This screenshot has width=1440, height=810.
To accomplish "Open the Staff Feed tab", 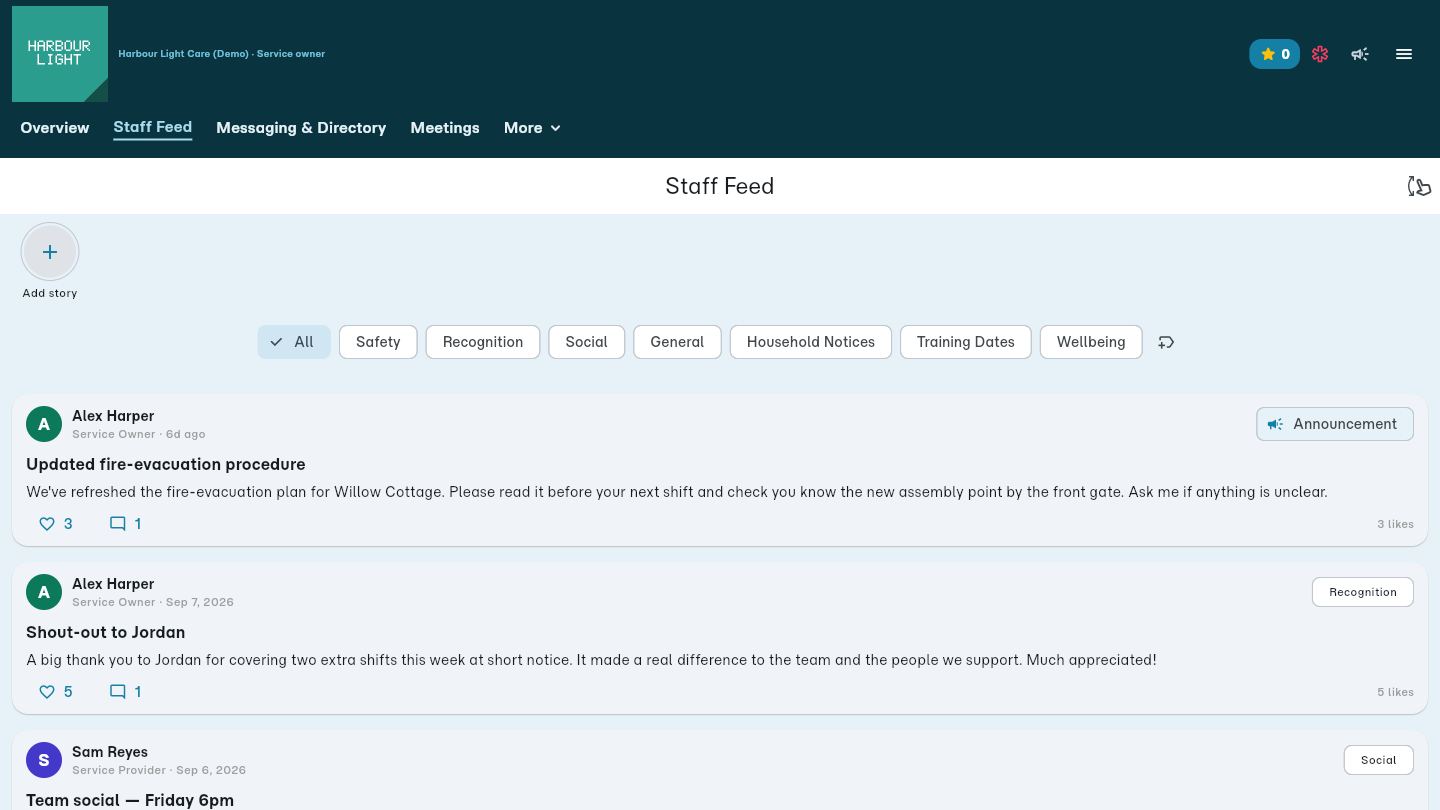I will click(153, 127).
